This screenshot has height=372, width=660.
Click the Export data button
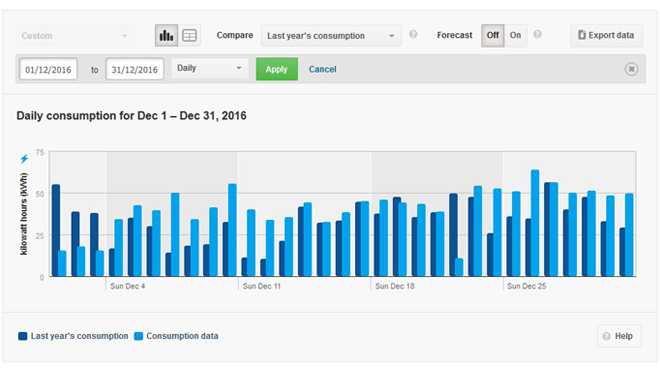tap(607, 35)
